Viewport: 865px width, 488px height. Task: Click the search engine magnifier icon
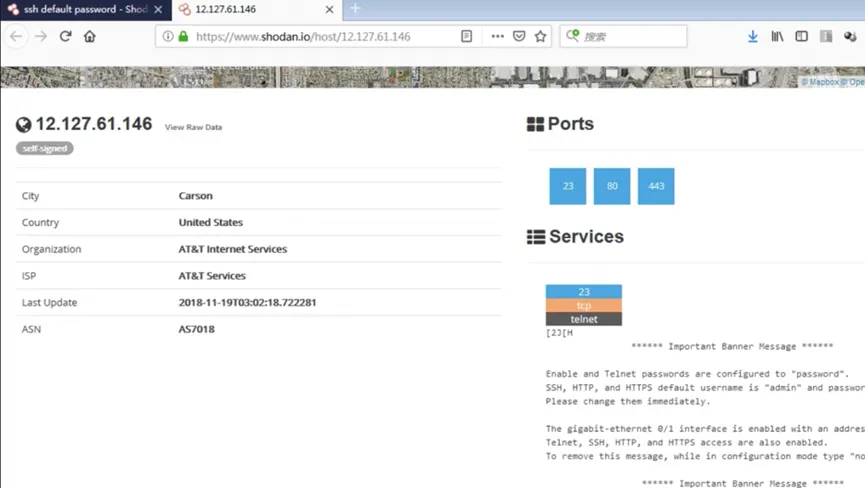point(573,36)
